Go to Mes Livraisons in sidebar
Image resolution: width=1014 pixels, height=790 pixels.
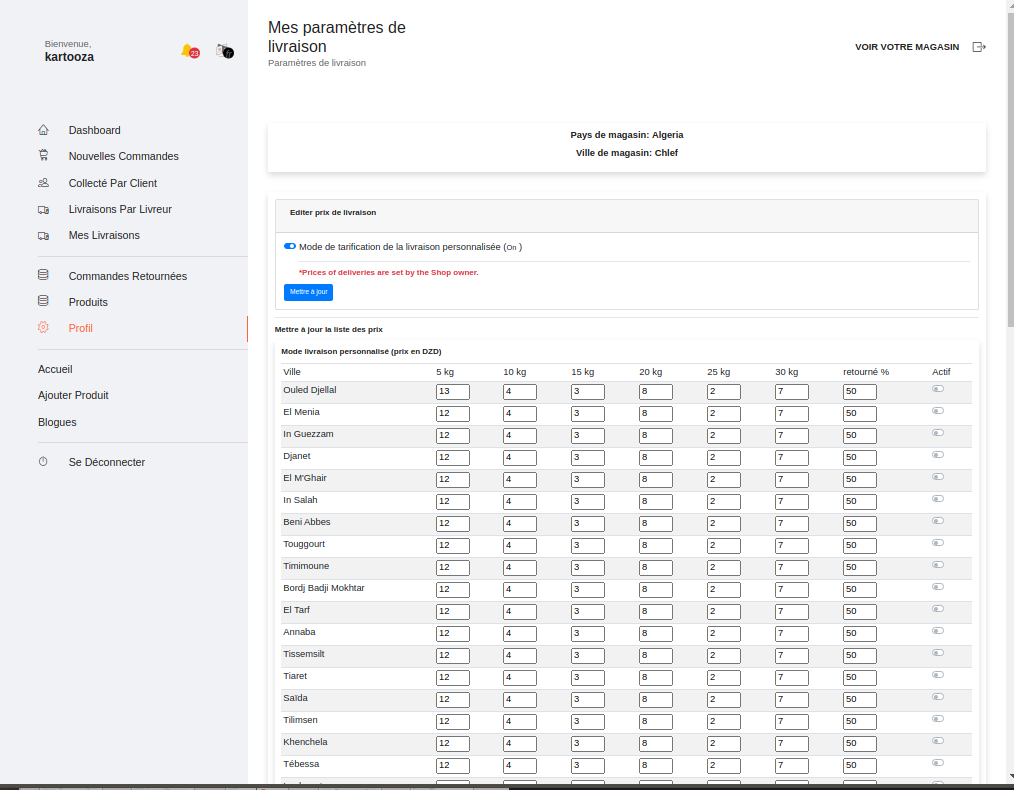[x=104, y=235]
